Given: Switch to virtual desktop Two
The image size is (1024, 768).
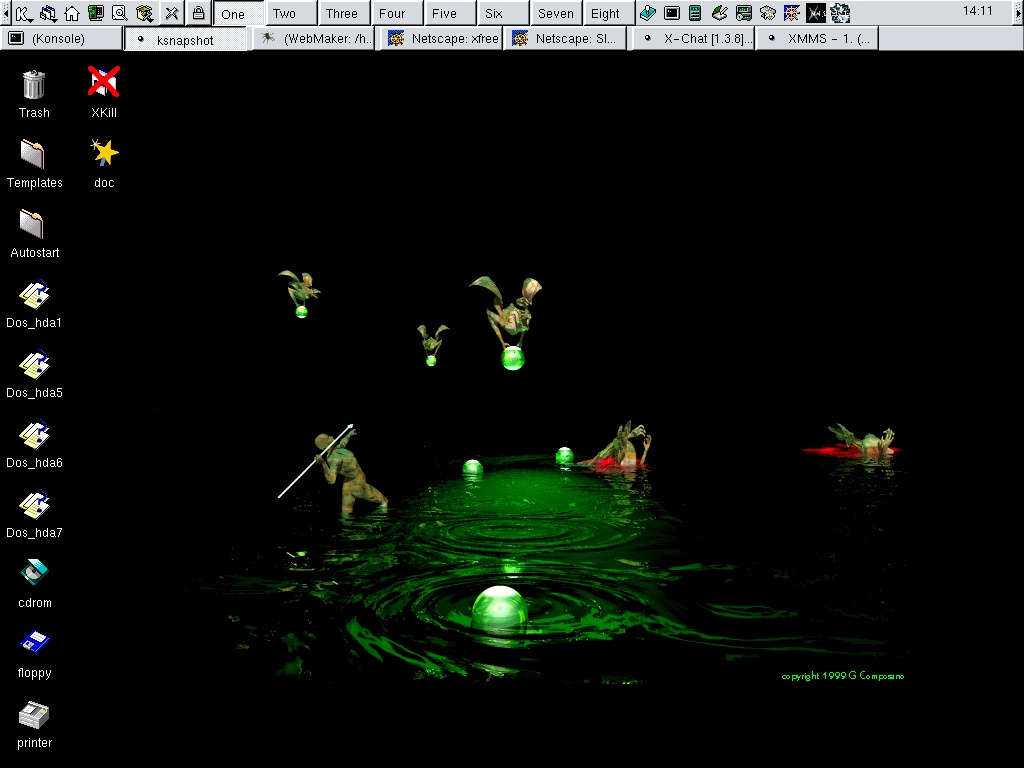Looking at the screenshot, I should coord(291,13).
